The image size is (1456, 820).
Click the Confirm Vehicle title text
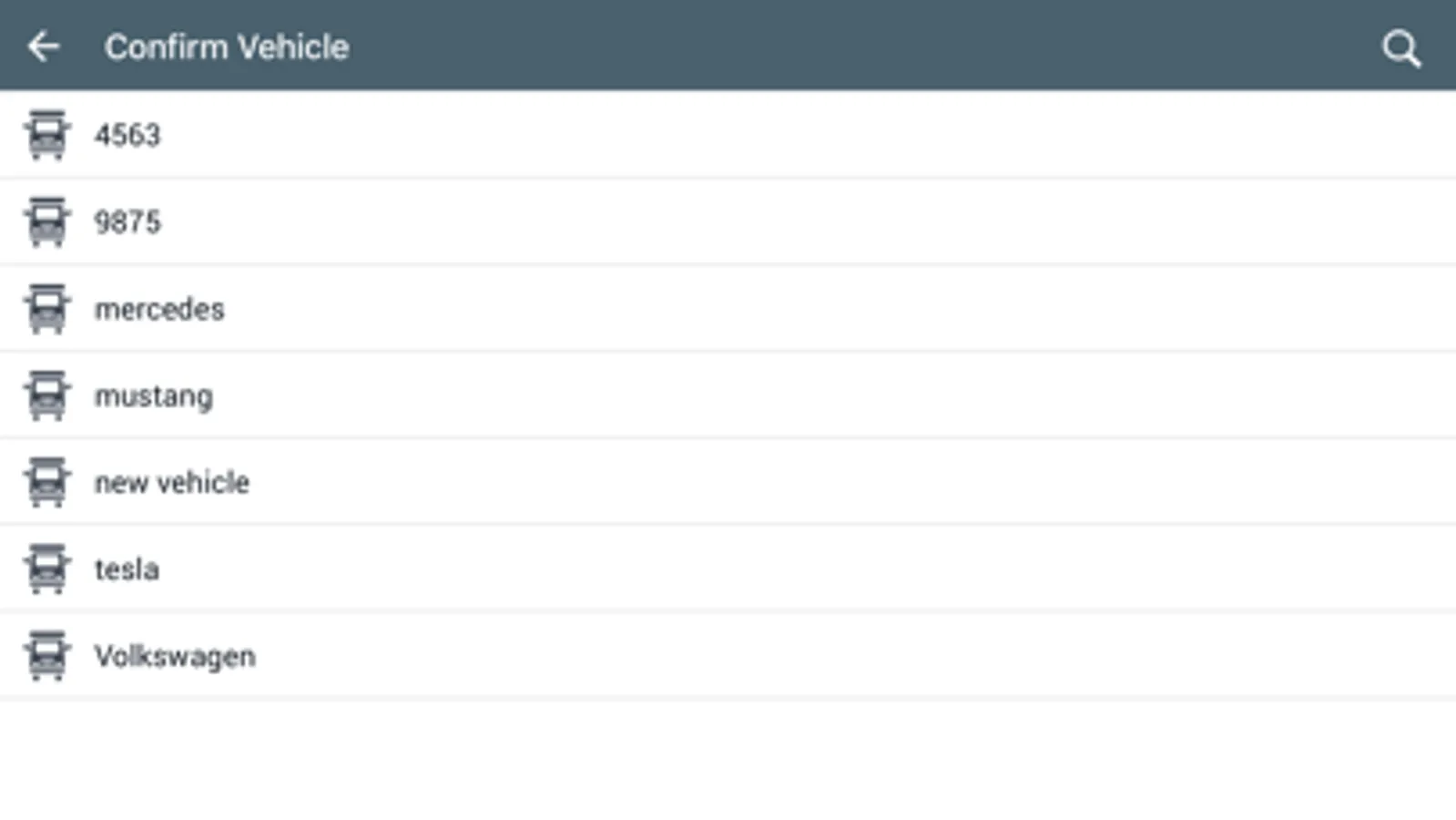tap(227, 46)
